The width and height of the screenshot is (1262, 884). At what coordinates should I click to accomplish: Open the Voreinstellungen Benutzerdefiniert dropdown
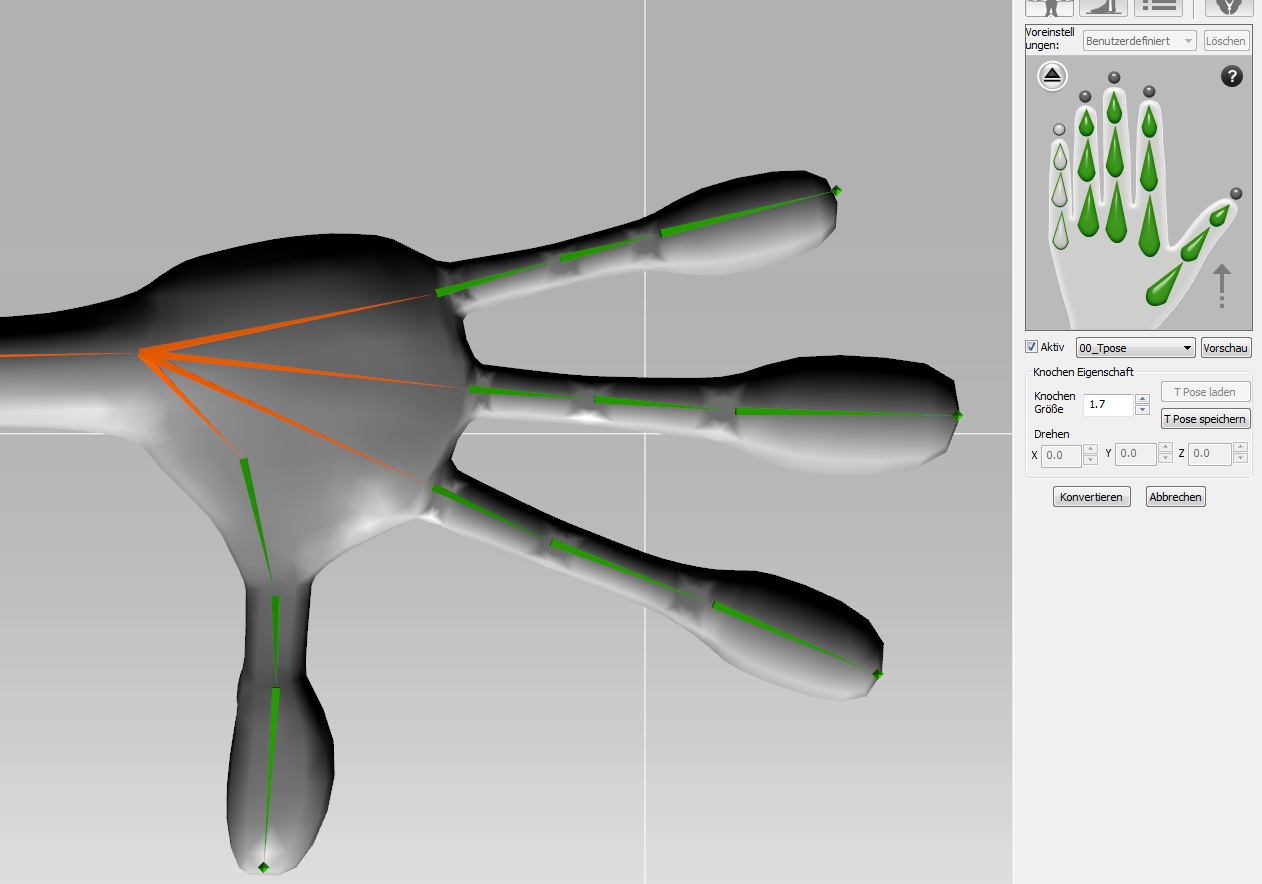coord(1139,41)
